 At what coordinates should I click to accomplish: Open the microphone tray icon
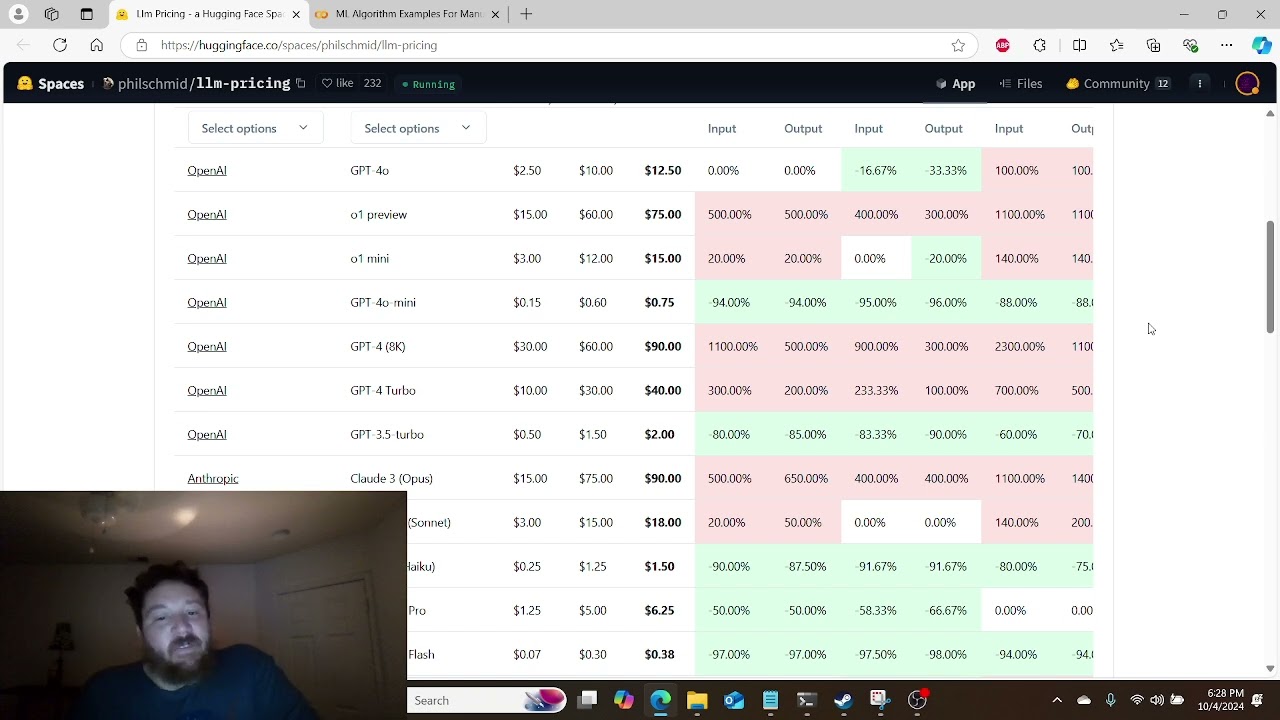[x=1110, y=700]
